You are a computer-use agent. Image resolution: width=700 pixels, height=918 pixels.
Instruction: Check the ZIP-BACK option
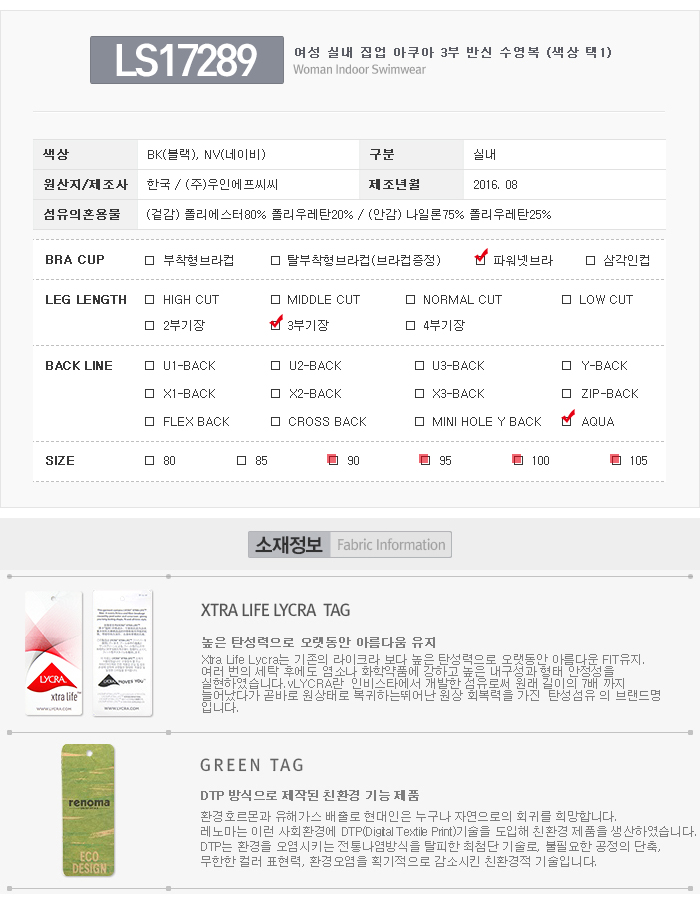pyautogui.click(x=568, y=394)
